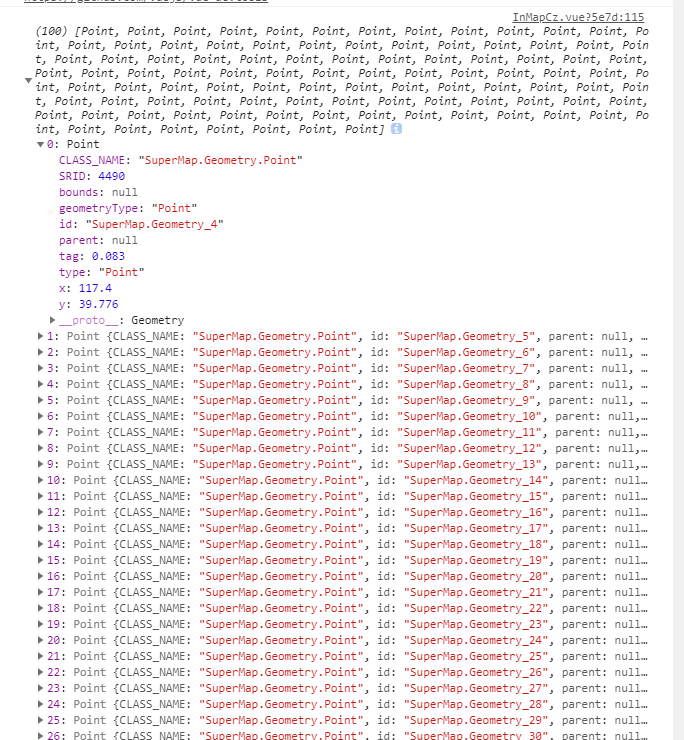Click the SRID value 4490
The image size is (684, 740).
tap(111, 177)
